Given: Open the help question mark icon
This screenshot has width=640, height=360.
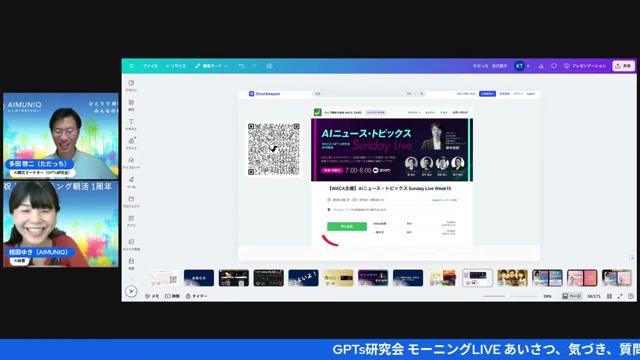Looking at the screenshot, I should click(631, 296).
